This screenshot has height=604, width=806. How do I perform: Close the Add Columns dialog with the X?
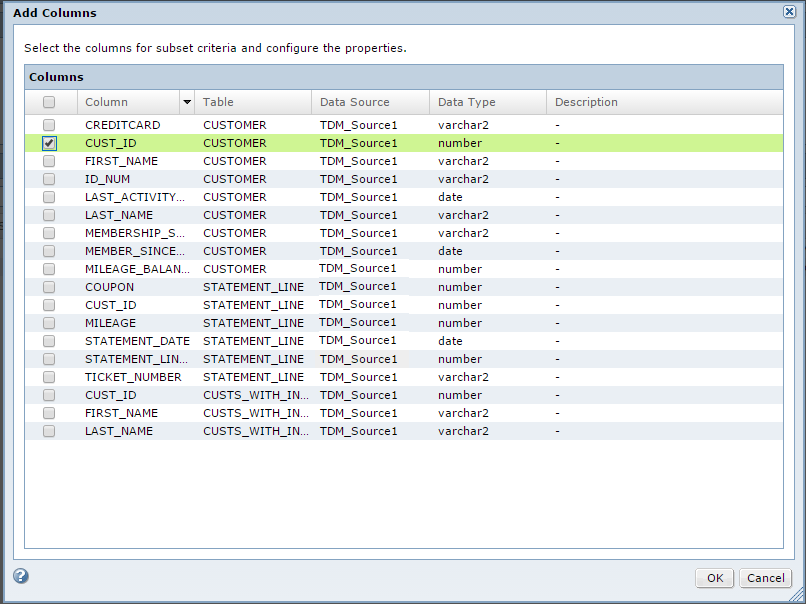click(x=790, y=11)
